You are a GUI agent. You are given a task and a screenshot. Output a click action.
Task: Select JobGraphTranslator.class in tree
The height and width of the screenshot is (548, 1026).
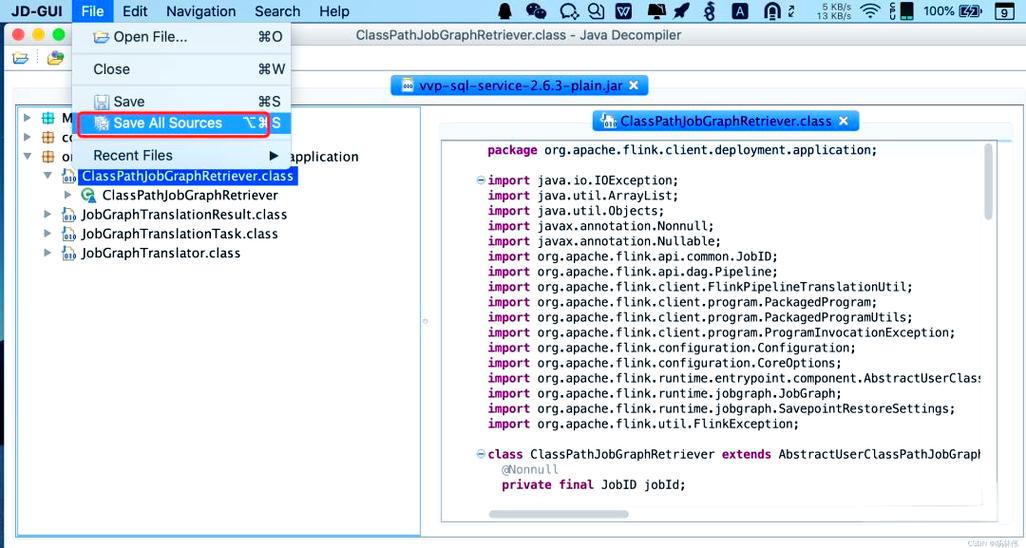click(x=160, y=253)
